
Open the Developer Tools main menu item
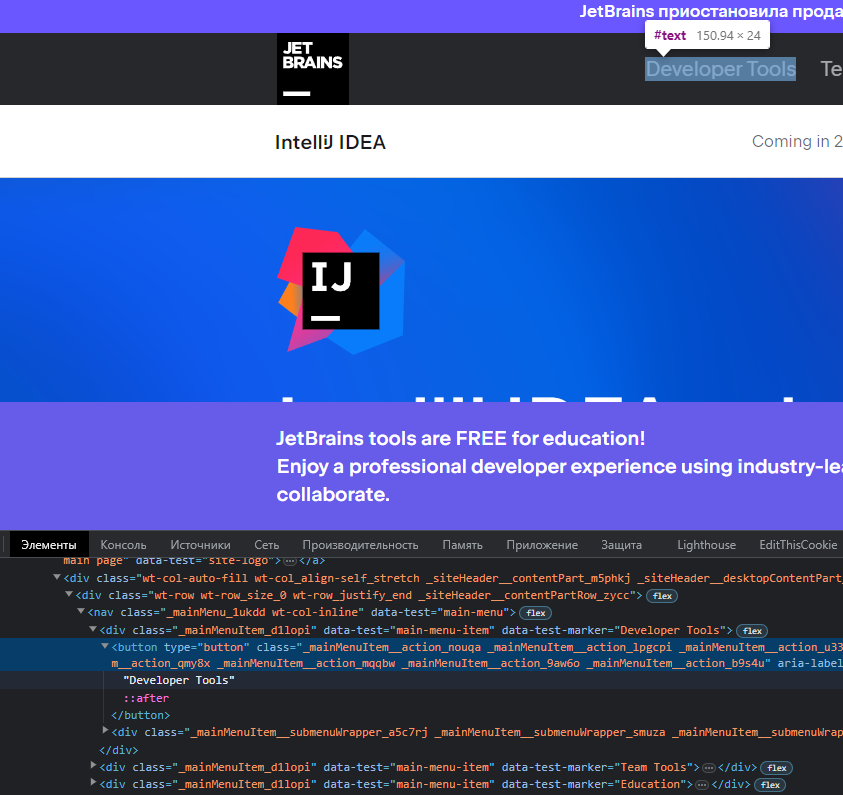(x=720, y=69)
